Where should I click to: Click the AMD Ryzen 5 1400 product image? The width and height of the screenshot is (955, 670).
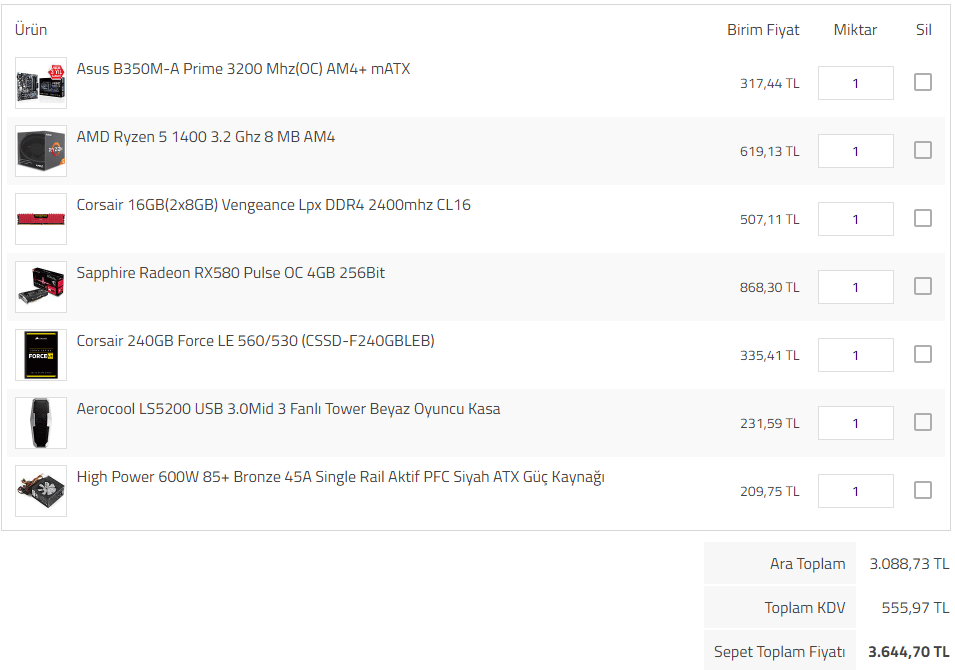point(41,151)
